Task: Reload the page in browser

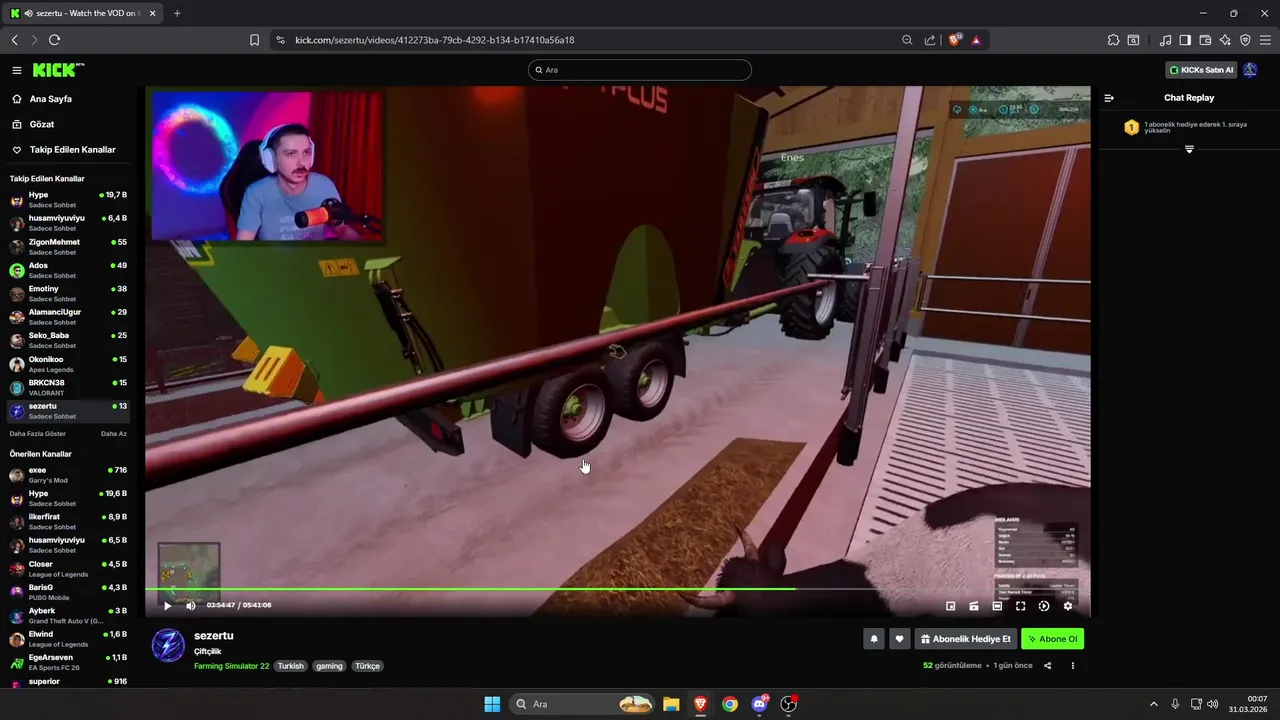Action: click(54, 40)
